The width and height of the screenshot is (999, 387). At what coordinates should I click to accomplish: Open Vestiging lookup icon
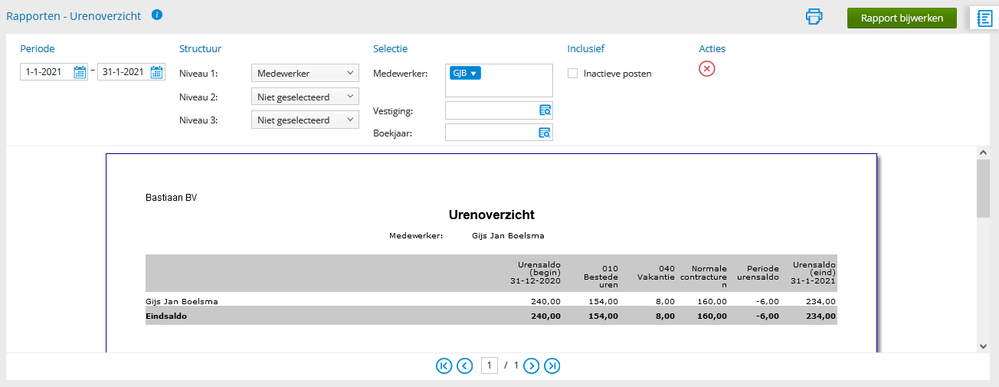click(x=545, y=110)
